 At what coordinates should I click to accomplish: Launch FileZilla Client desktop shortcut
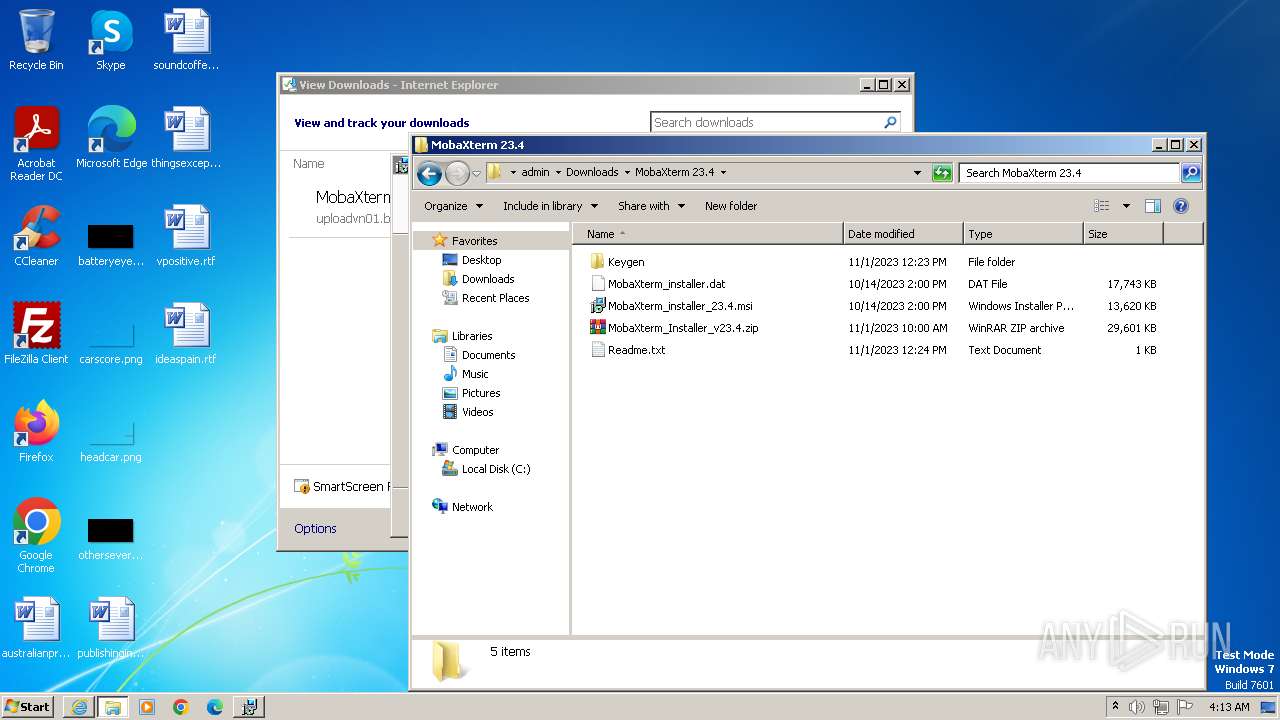click(36, 334)
